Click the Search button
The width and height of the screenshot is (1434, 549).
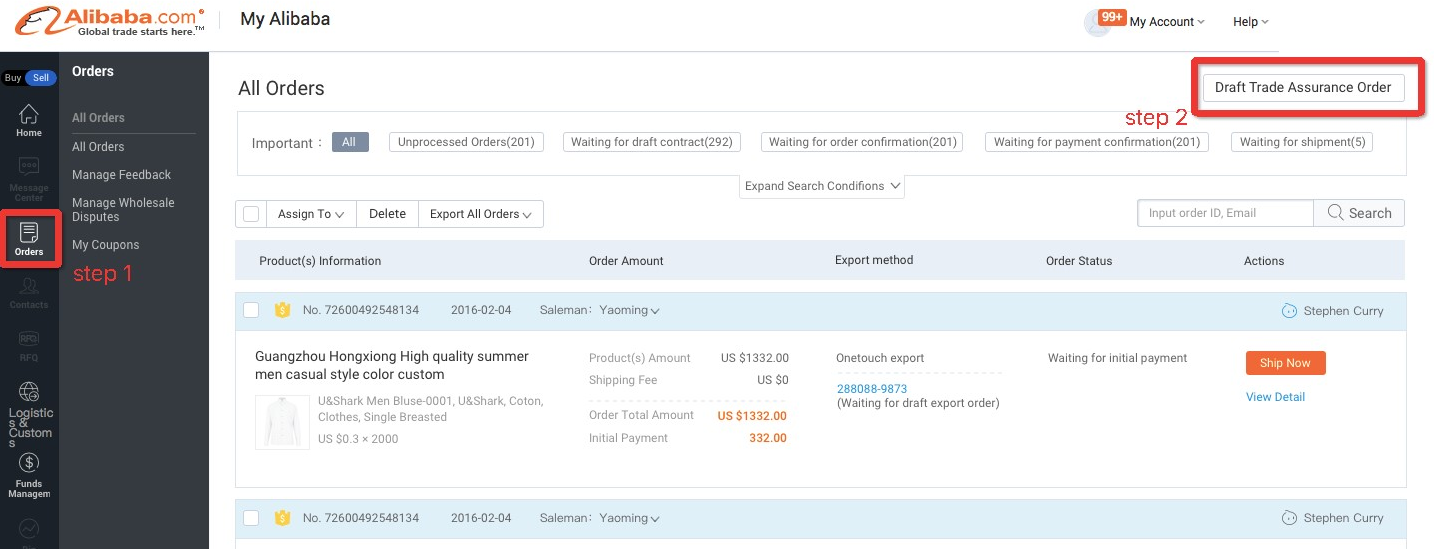click(x=1359, y=213)
